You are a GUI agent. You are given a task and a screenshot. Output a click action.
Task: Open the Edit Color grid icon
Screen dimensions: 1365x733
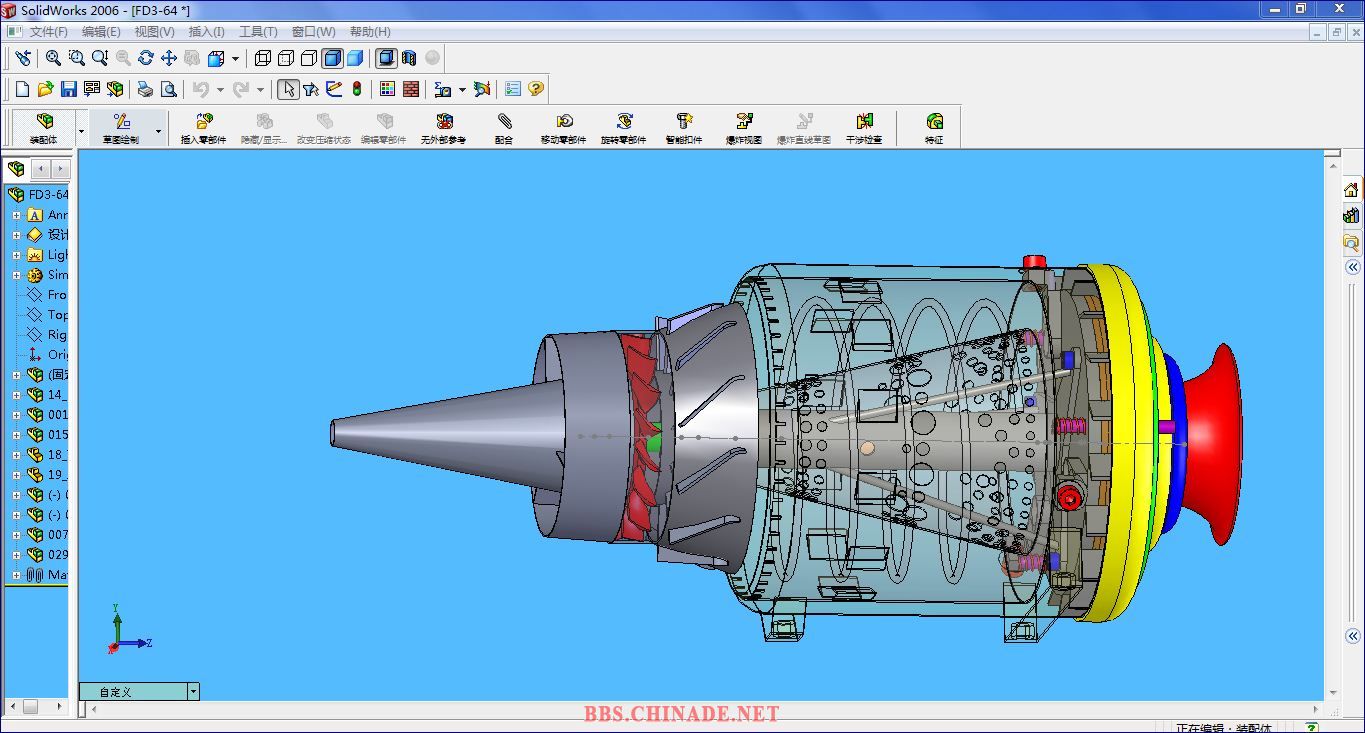point(388,89)
